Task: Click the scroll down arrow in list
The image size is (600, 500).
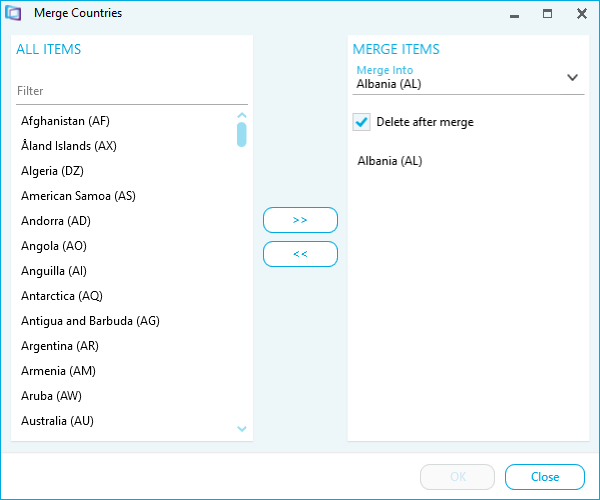Action: (241, 429)
